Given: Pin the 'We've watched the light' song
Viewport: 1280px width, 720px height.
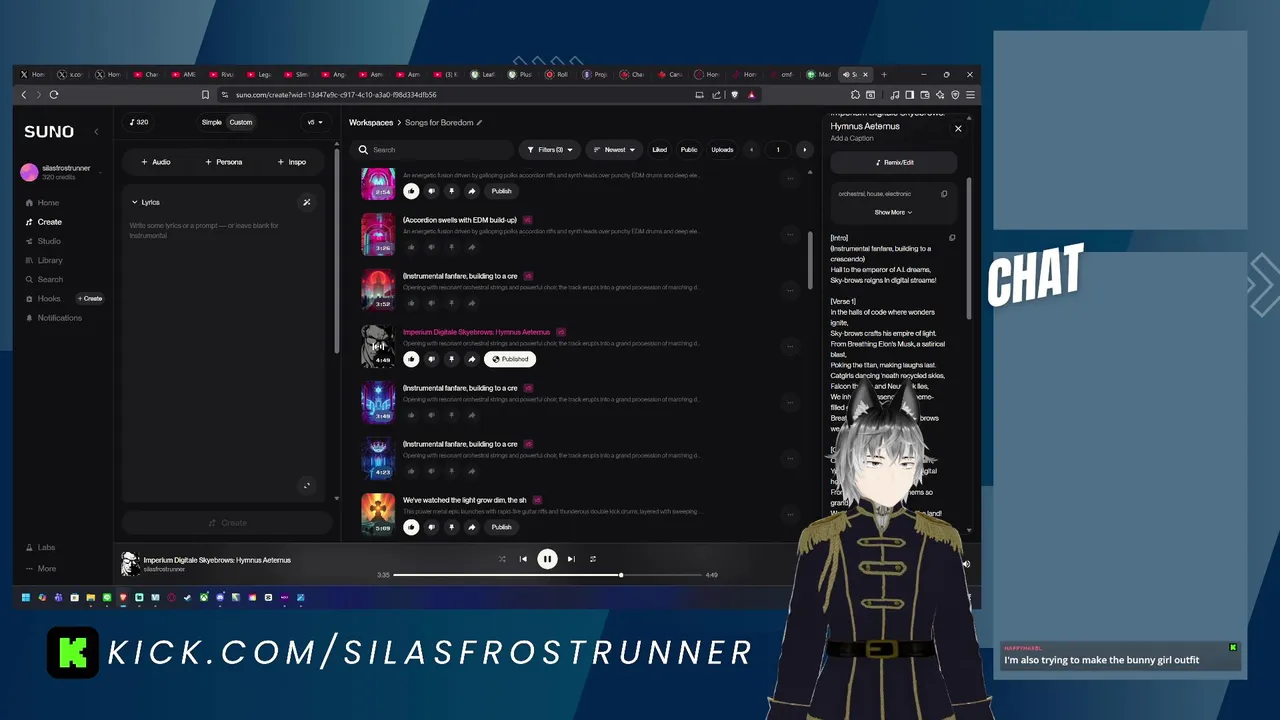Looking at the screenshot, I should (451, 527).
